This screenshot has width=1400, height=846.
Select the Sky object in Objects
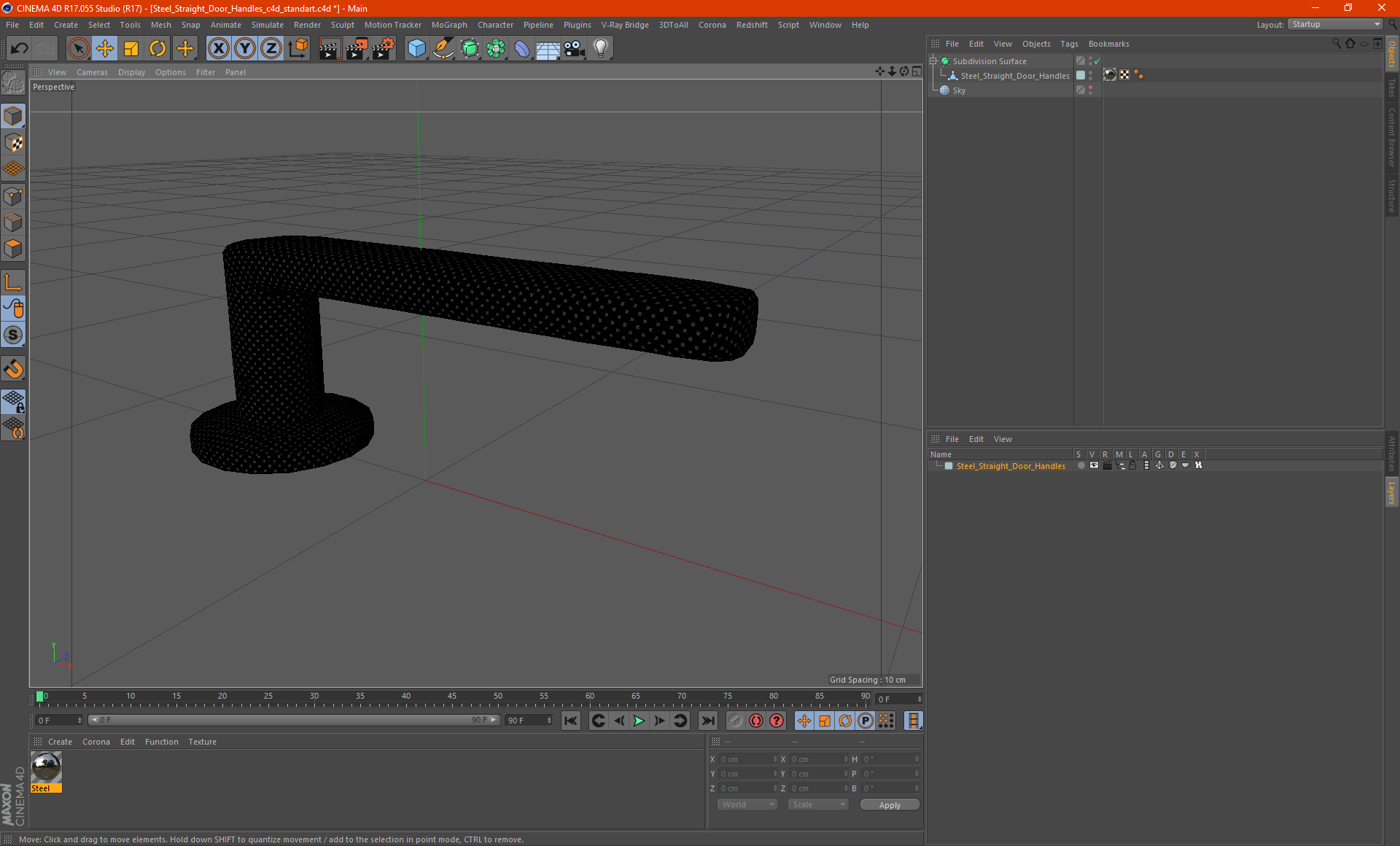pyautogui.click(x=959, y=90)
